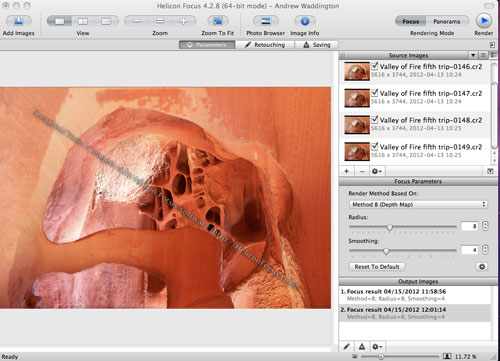Add a source image with plus button
Image resolution: width=500 pixels, height=361 pixels.
click(x=346, y=171)
